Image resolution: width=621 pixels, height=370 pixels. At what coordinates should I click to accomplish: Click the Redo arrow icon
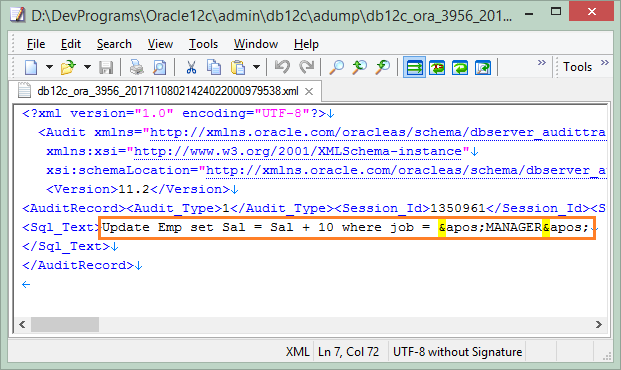(x=307, y=67)
